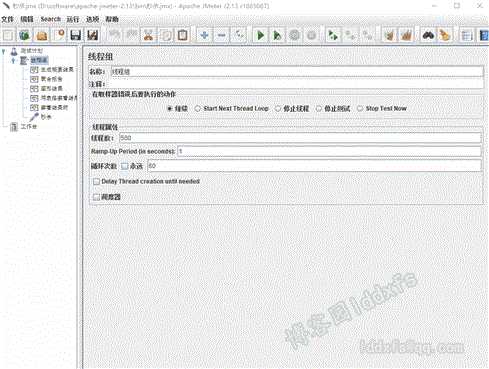
Task: Click the Open file folder icon
Action: (x=42, y=35)
